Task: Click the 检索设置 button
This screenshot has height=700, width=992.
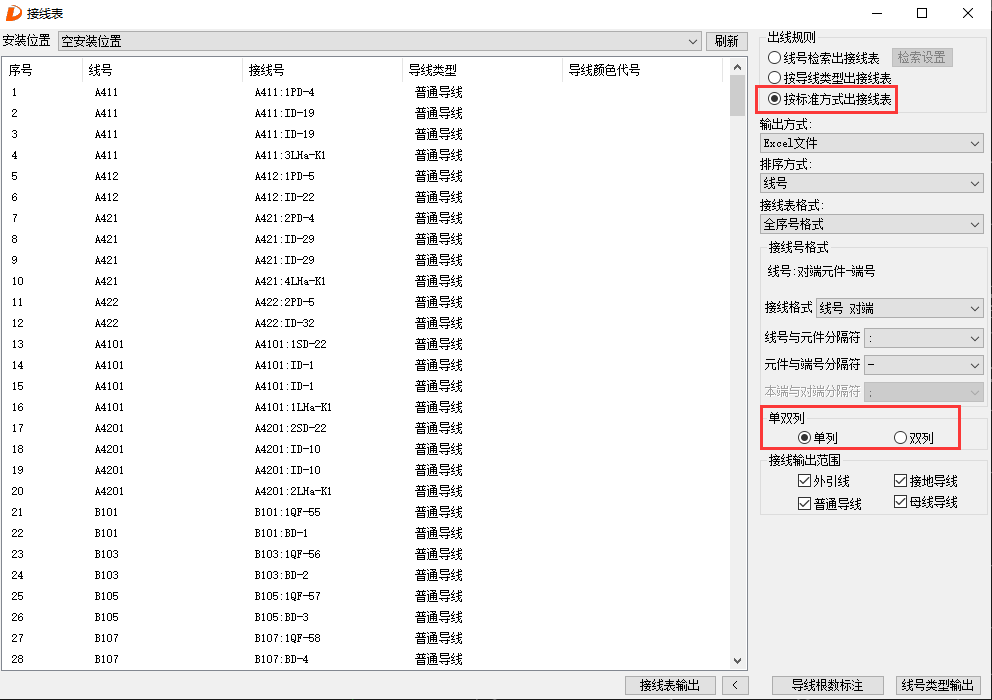Action: tap(922, 58)
